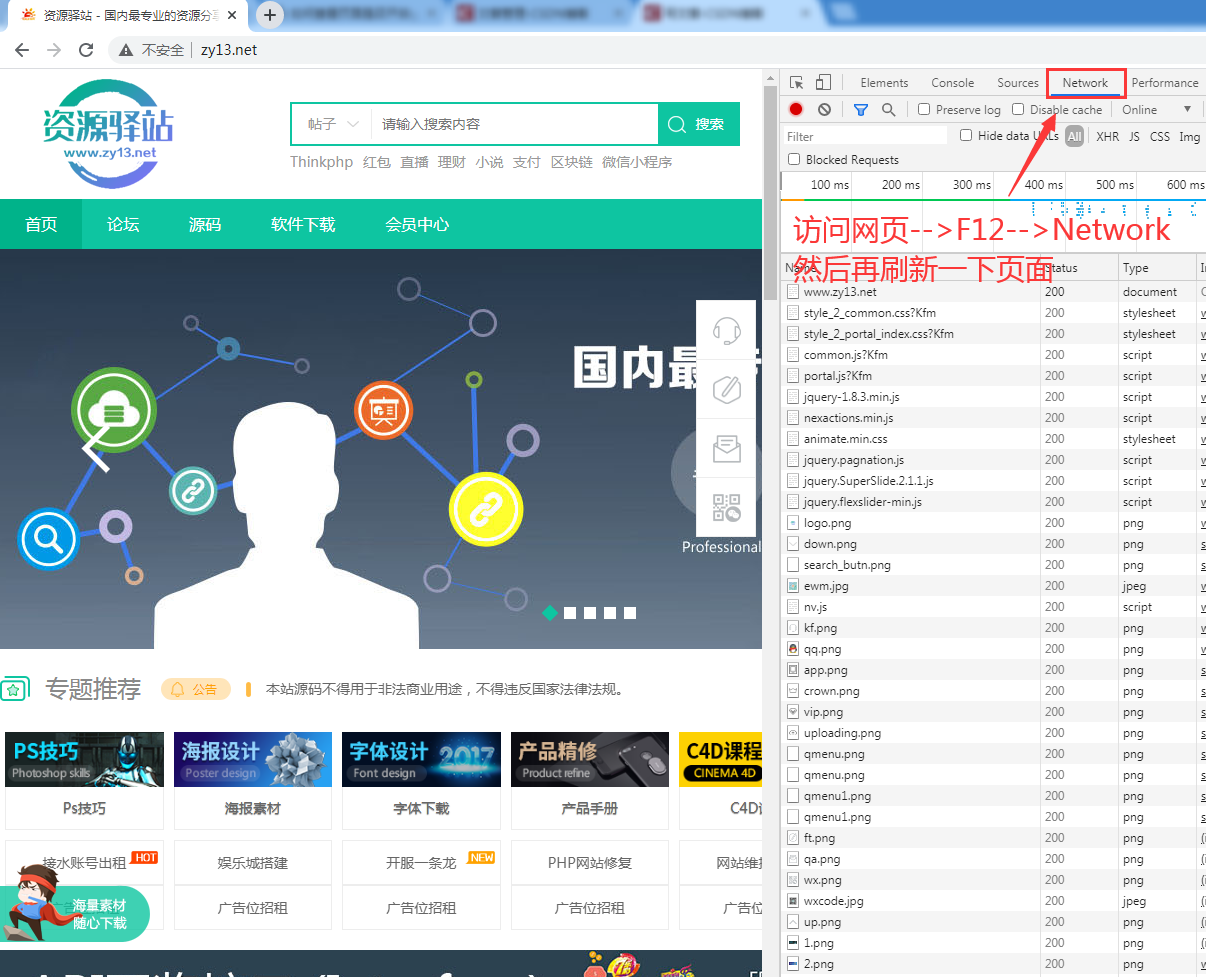The image size is (1206, 977).
Task: Enable the Preserve log checkbox
Action: (x=924, y=109)
